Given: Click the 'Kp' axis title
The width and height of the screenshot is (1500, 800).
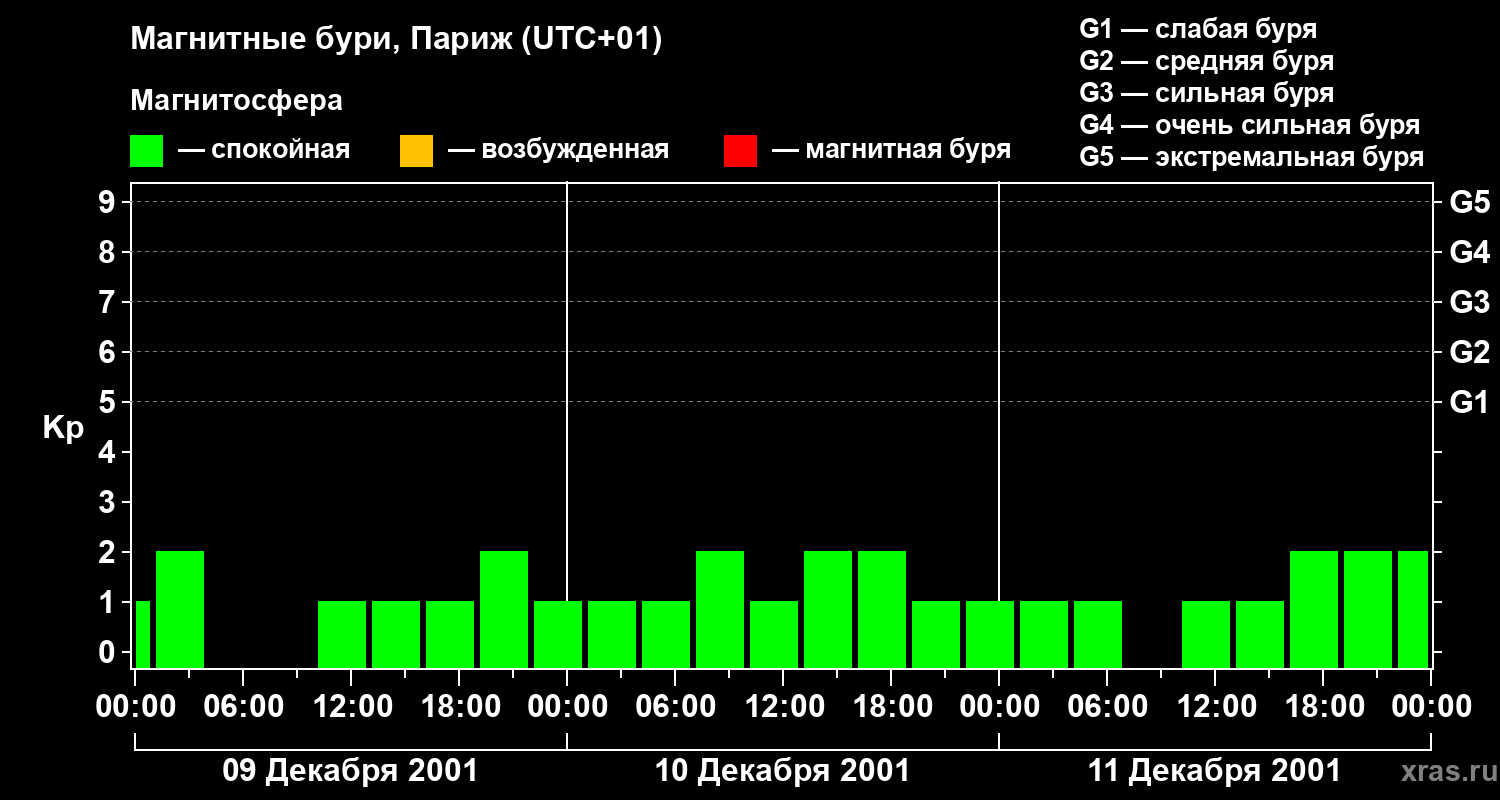Looking at the screenshot, I should coord(64,428).
